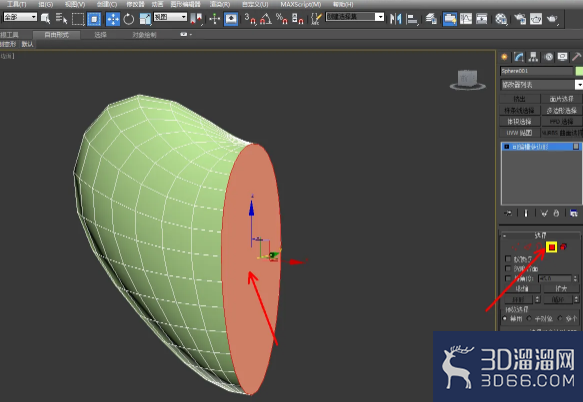The image size is (583, 402).
Task: Click Remove Modifier trash icon
Action: tap(556, 213)
